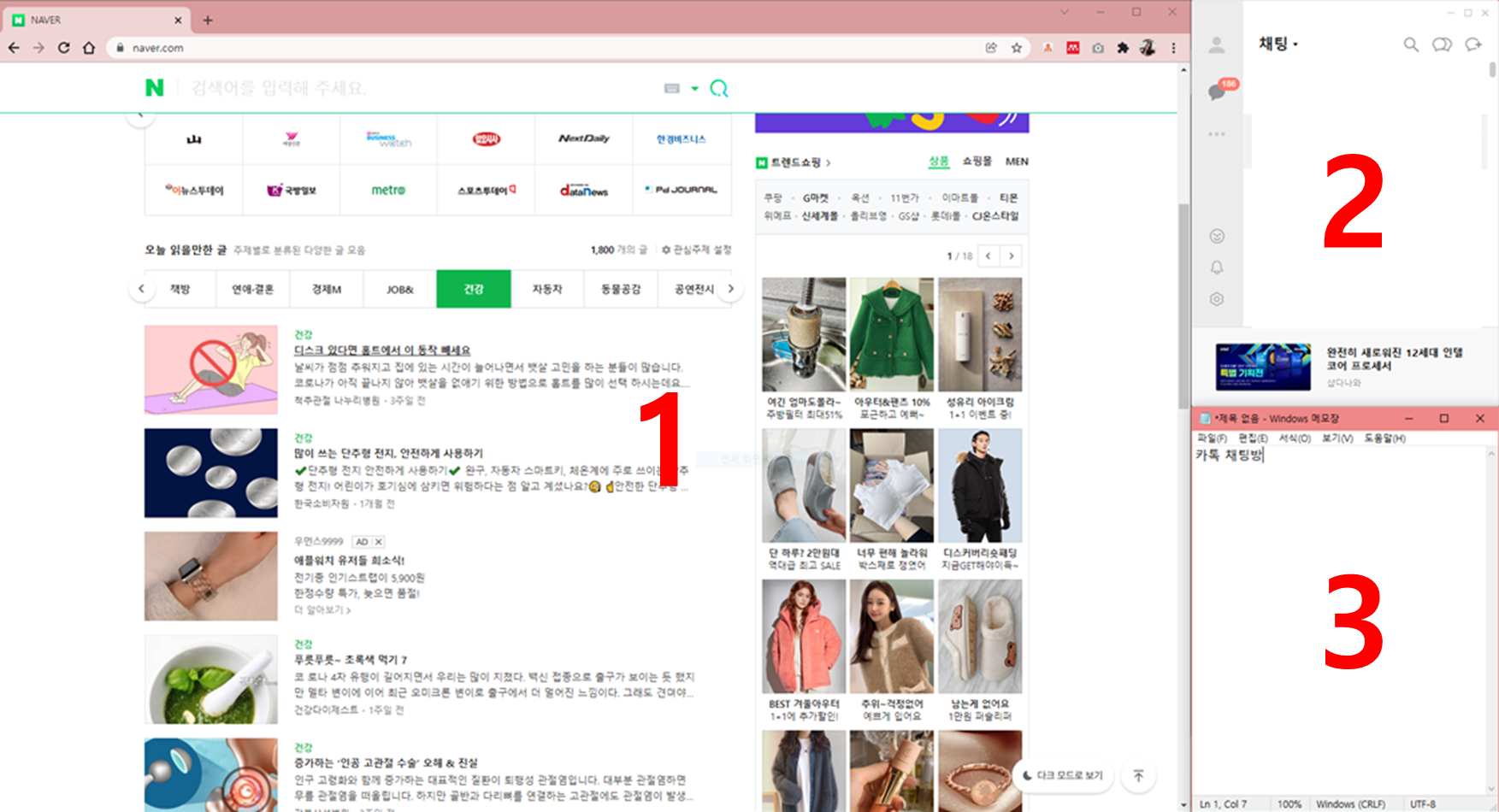Switch to the 자동차 topic tab
Viewport: 1499px width, 812px height.
pos(547,289)
